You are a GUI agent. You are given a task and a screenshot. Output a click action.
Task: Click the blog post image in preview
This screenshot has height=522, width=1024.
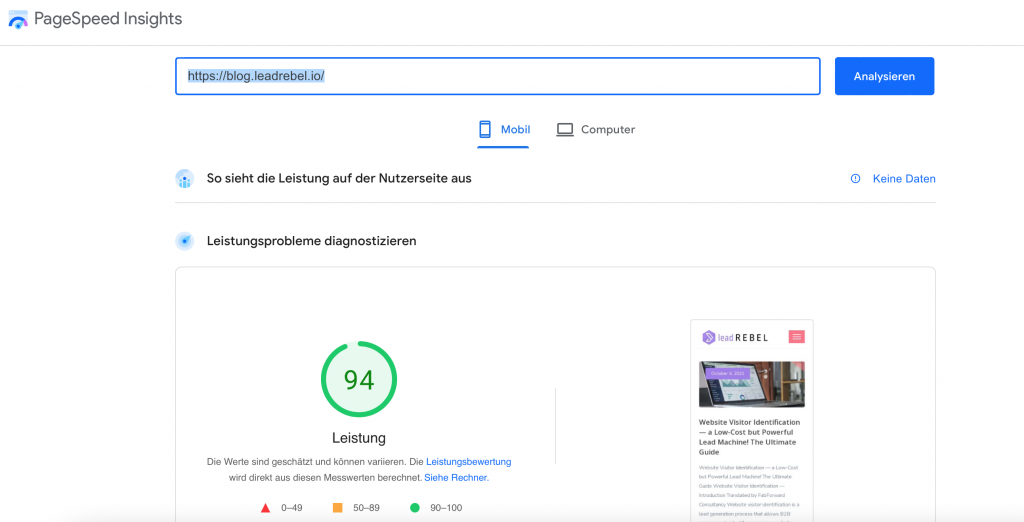pyautogui.click(x=752, y=384)
